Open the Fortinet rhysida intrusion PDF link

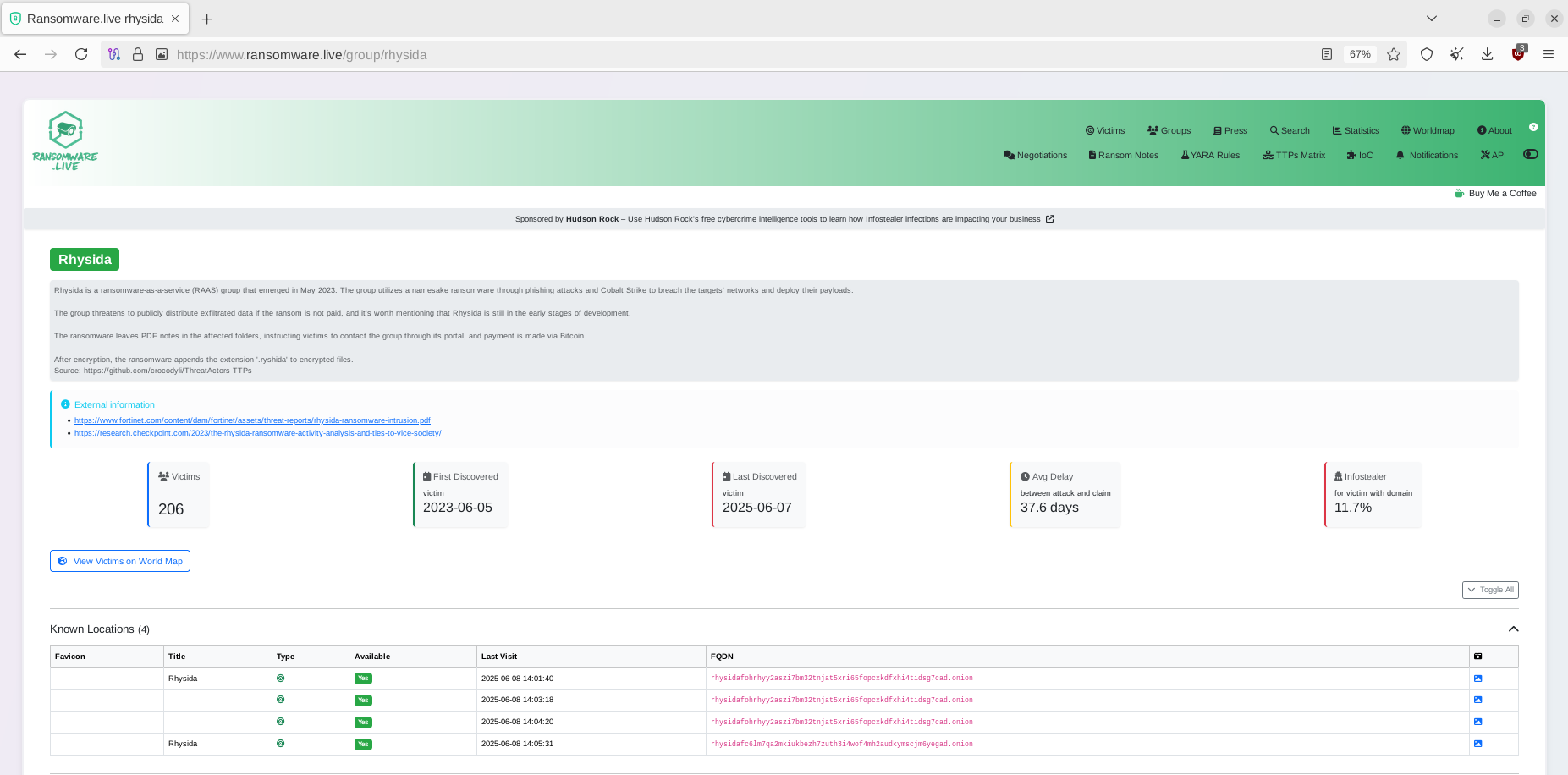coord(252,420)
